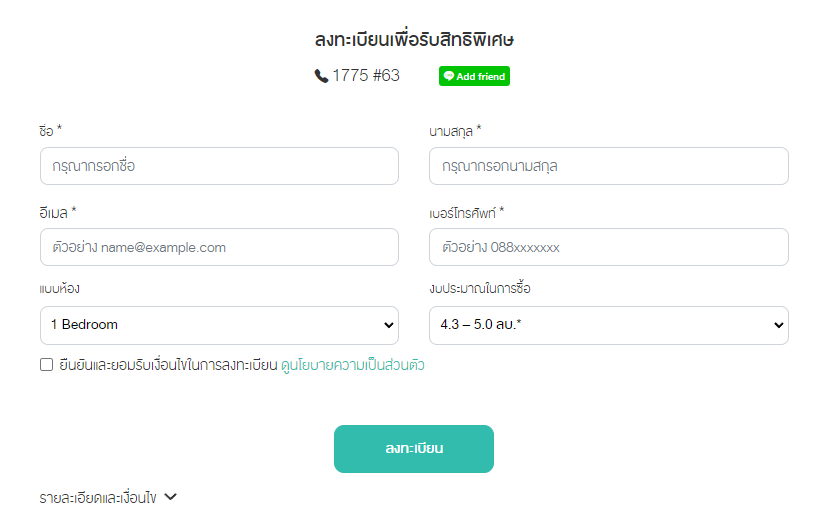Click the 1775 #63 phone number
The image size is (830, 529).
(x=366, y=76)
